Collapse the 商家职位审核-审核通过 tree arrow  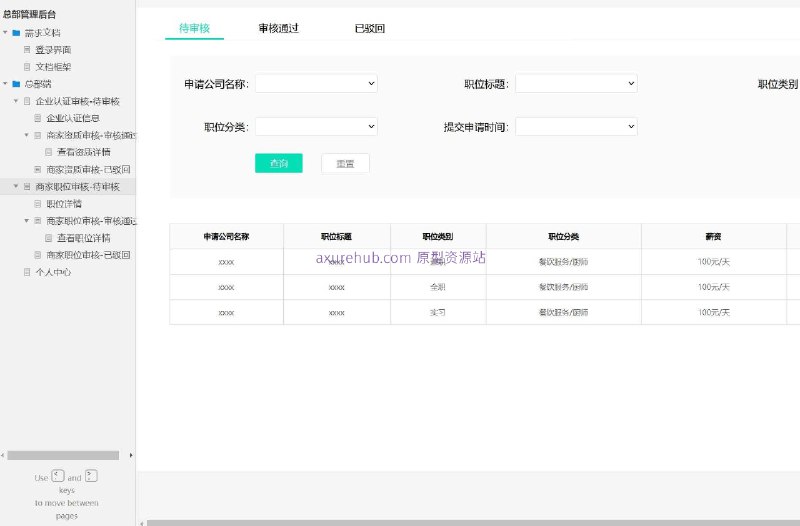tap(27, 220)
